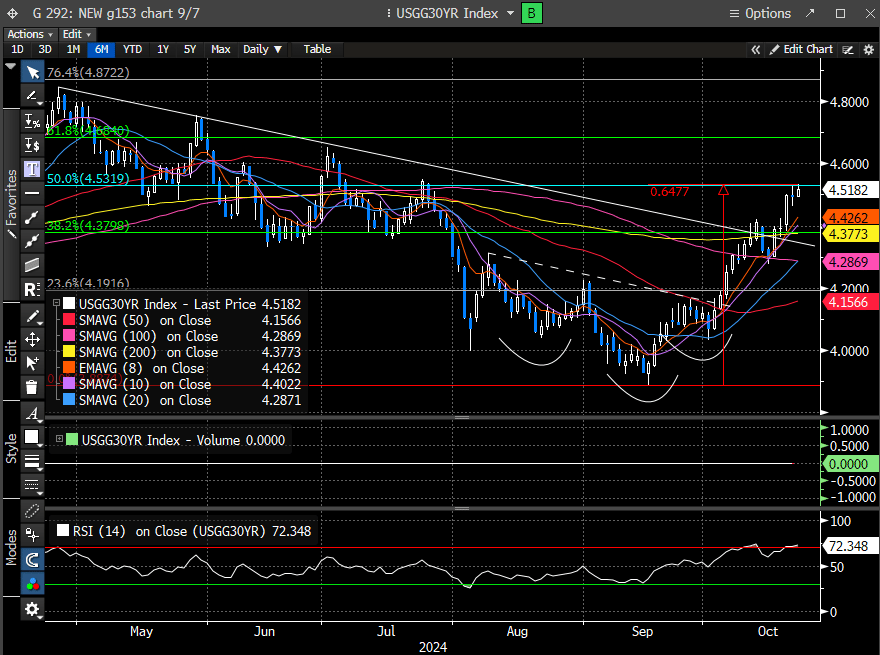Select the move drawing tool
This screenshot has width=880, height=655.
tap(32, 339)
